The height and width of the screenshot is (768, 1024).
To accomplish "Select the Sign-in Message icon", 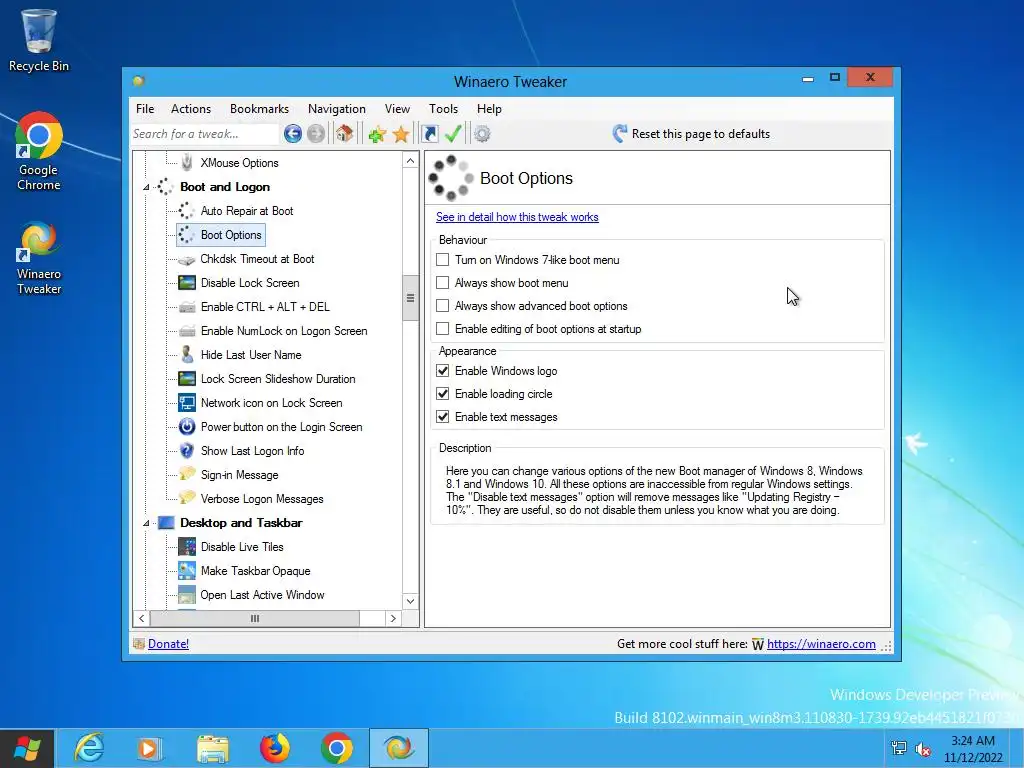I will coord(187,474).
